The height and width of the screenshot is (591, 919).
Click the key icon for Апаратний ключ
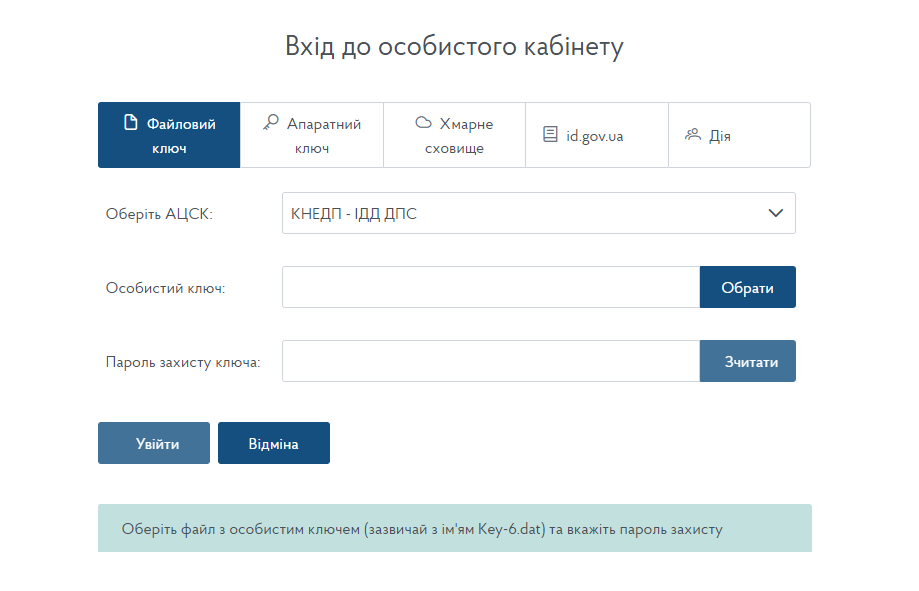pos(270,123)
